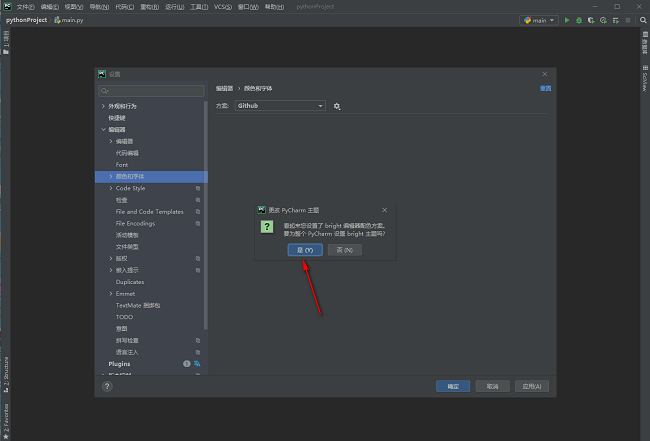Click the green question mark icon in dialog

tap(267, 227)
